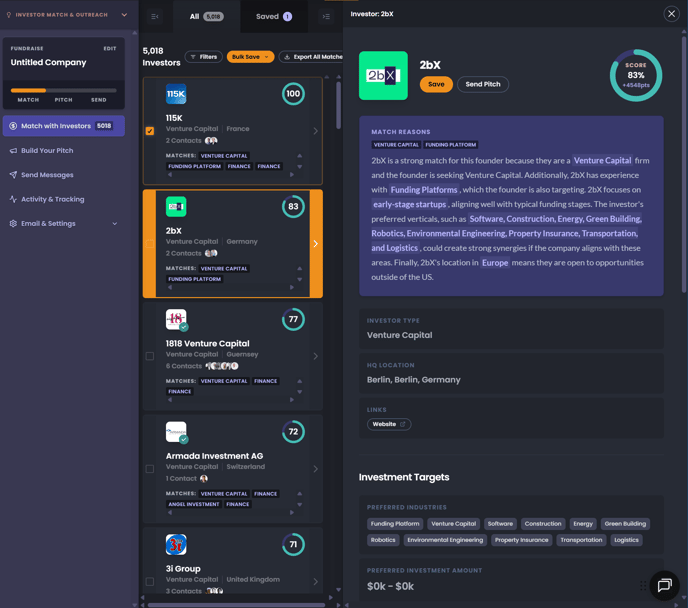Close the 2bX investor detail panel

pos(671,14)
